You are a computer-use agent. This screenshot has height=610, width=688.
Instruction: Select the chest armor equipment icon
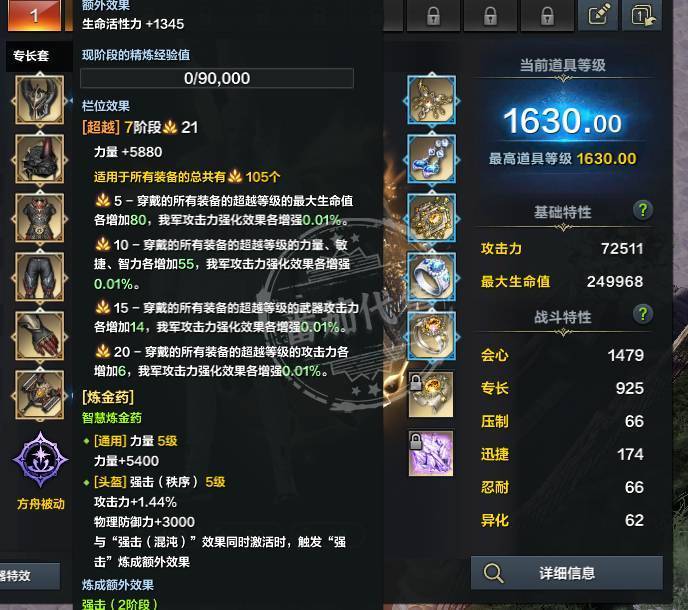click(40, 218)
